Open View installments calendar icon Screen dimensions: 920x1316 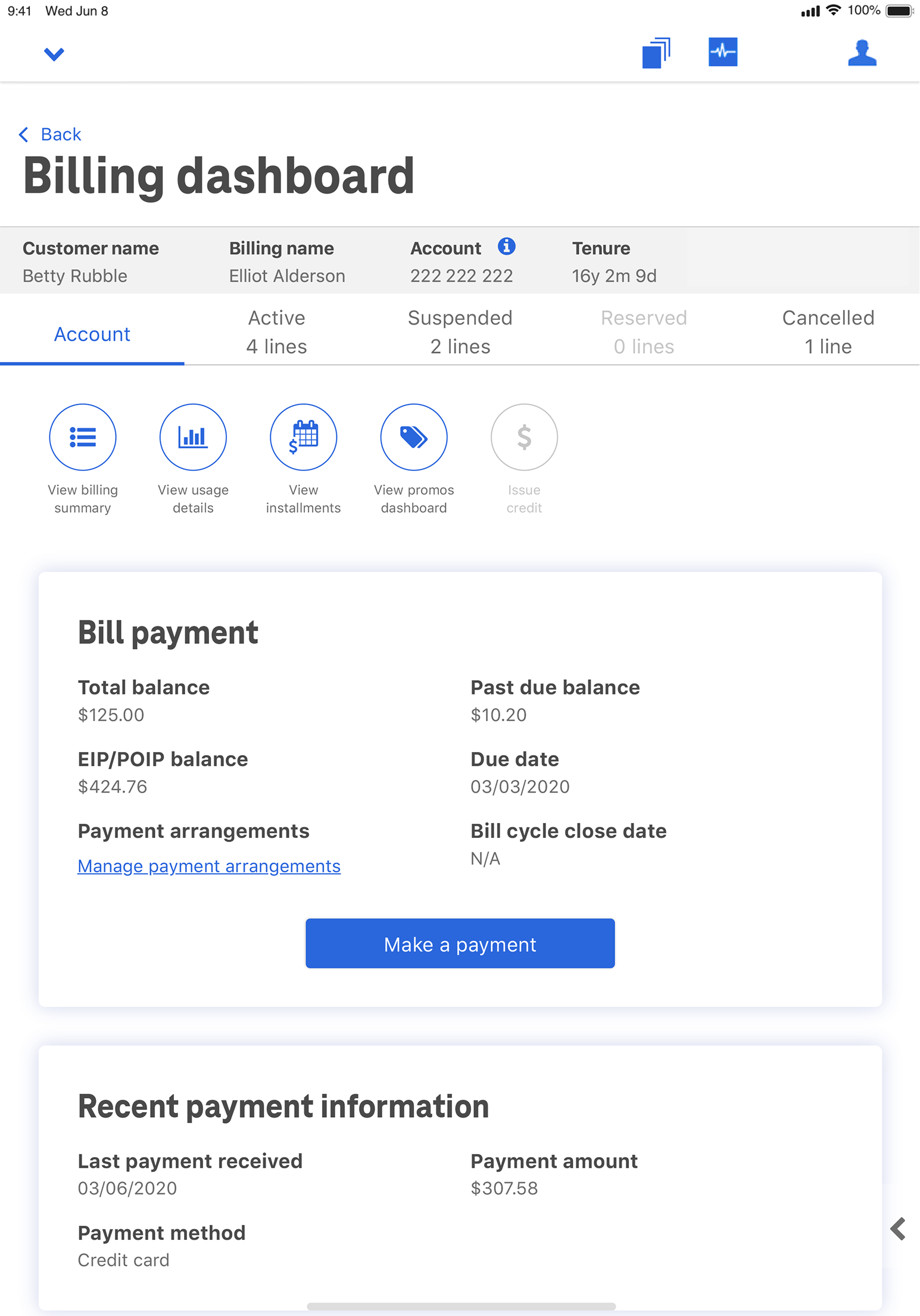(x=303, y=437)
